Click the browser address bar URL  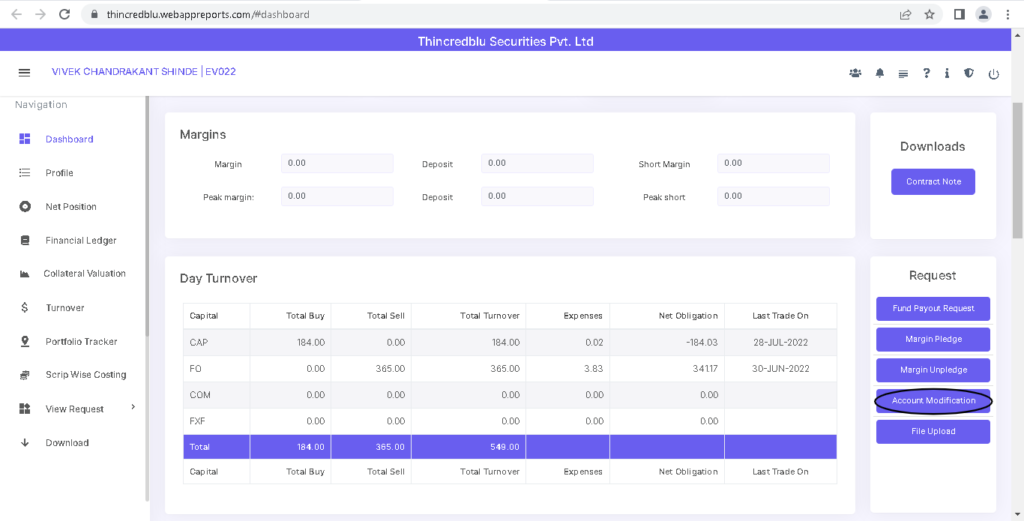coord(208,14)
